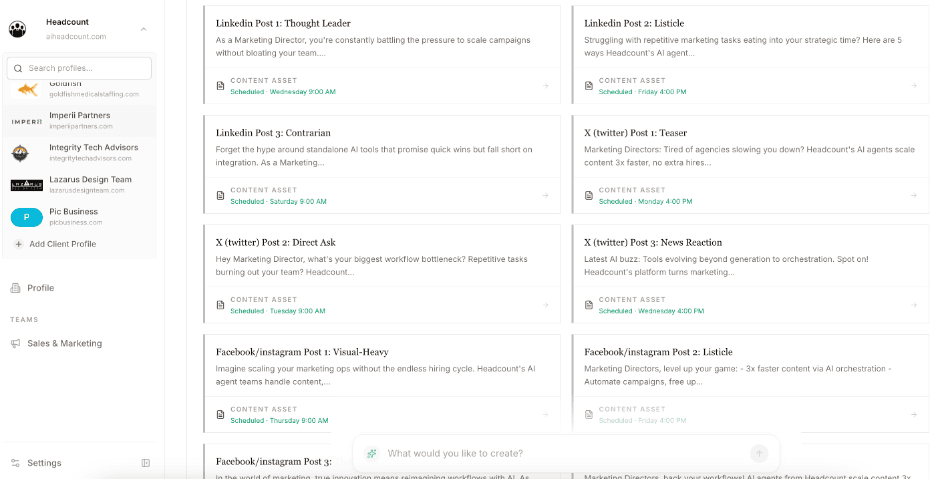Open X (twitter) Post 3: News Reaction card
Viewport: 936px width, 480px height.
(x=750, y=273)
